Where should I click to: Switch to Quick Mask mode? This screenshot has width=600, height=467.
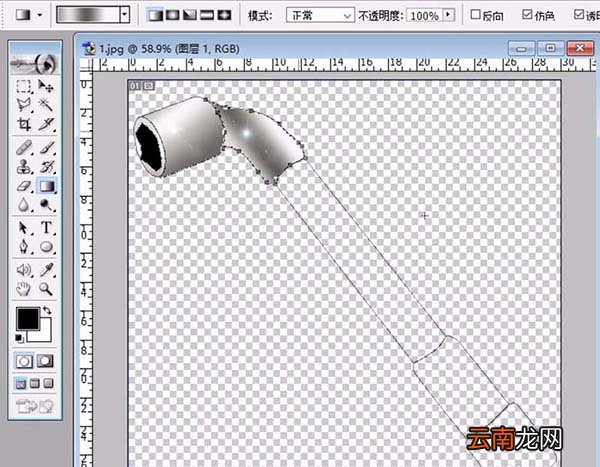pyautogui.click(x=45, y=361)
